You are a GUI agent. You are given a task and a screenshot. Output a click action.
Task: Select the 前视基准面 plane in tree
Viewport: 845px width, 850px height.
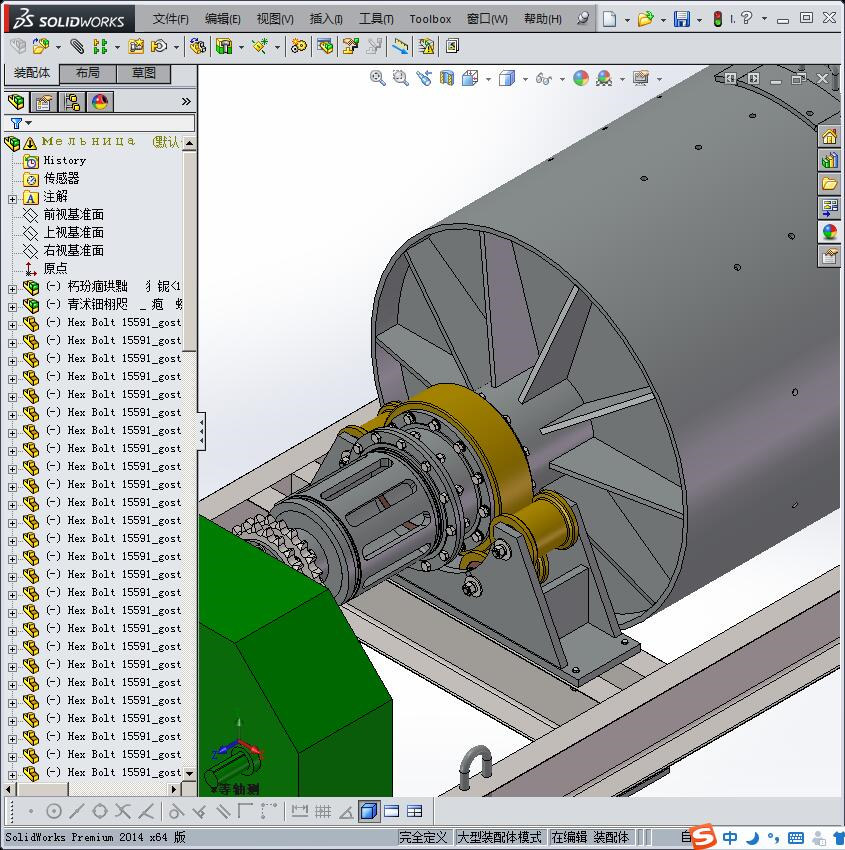click(x=73, y=215)
